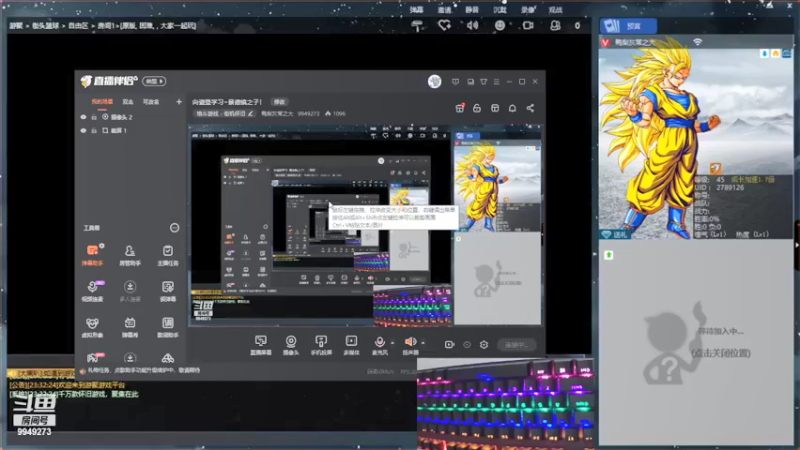Toggle the unlock padlock icon on the toolbar
Image resolution: width=800 pixels, height=450 pixels.
(x=477, y=108)
